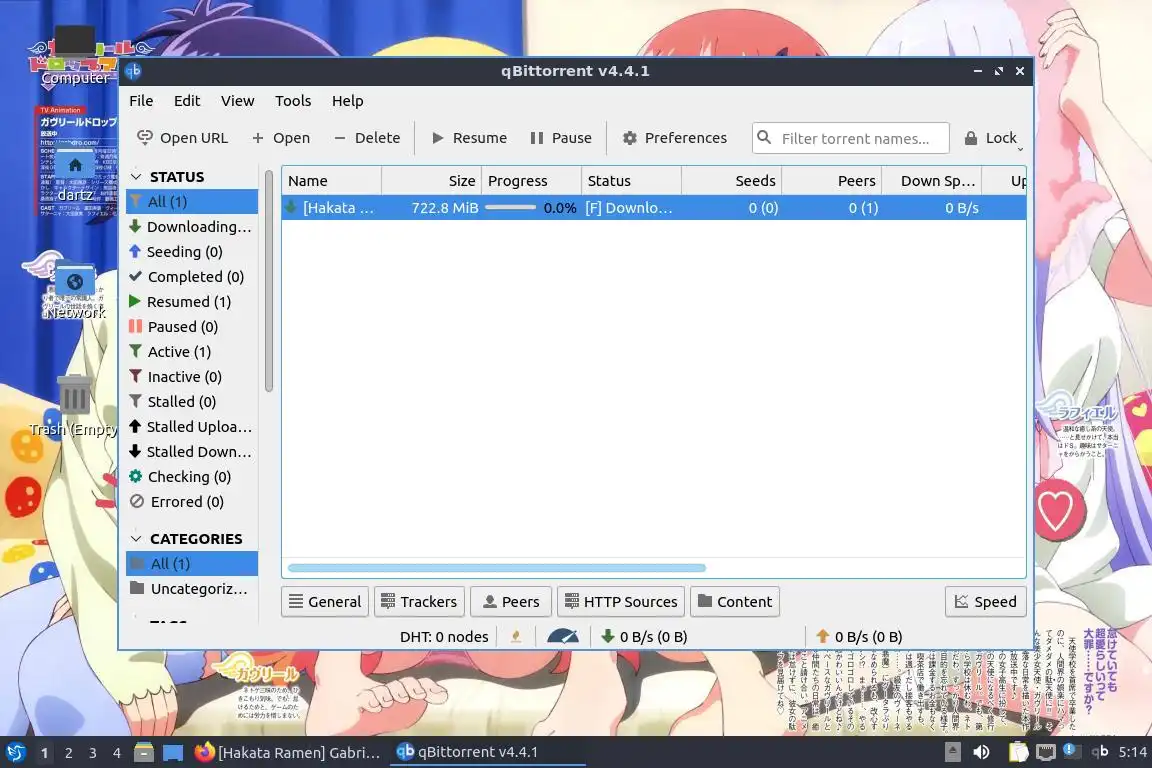Delete the selected torrent via toolbar
This screenshot has height=768, width=1152.
click(367, 138)
